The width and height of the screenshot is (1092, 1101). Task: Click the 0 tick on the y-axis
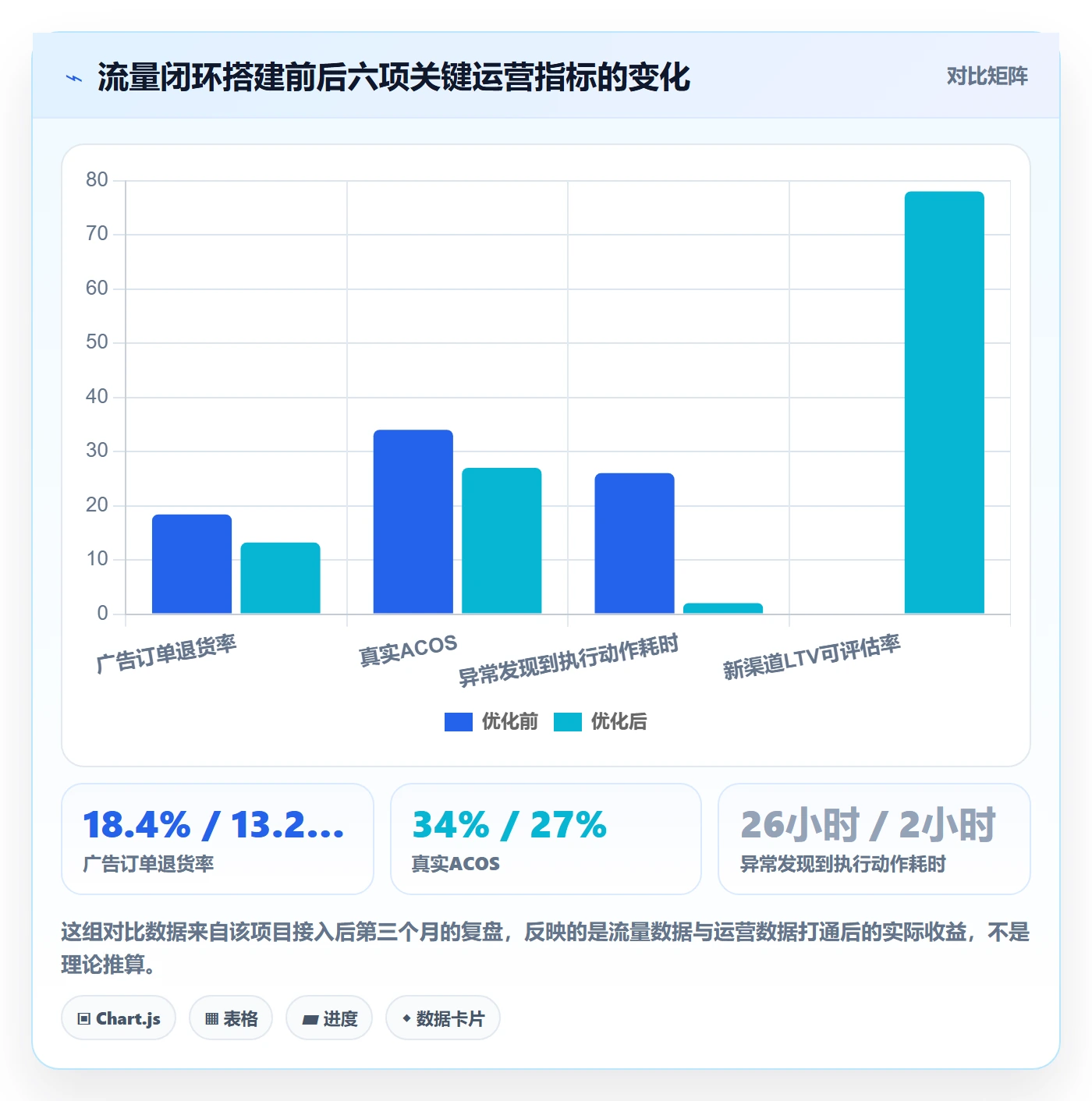[102, 614]
